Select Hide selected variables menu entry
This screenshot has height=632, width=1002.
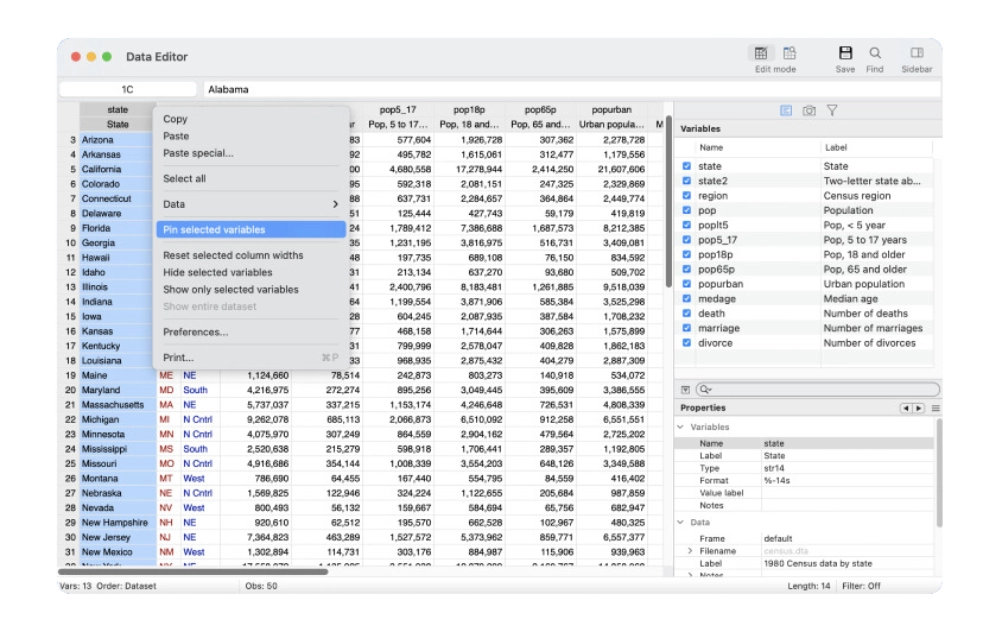tap(218, 272)
